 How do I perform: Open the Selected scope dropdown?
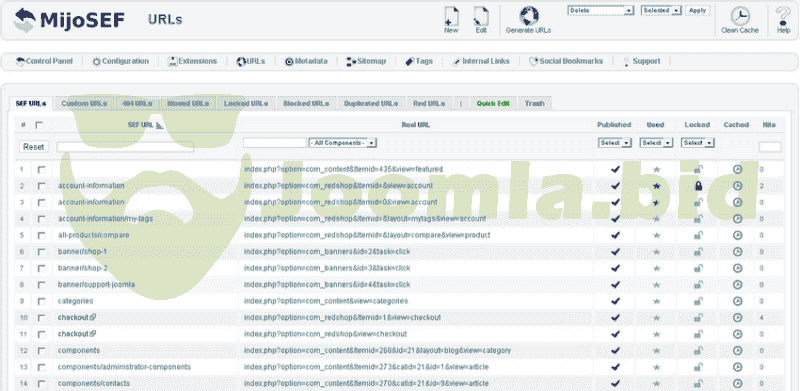pos(661,10)
